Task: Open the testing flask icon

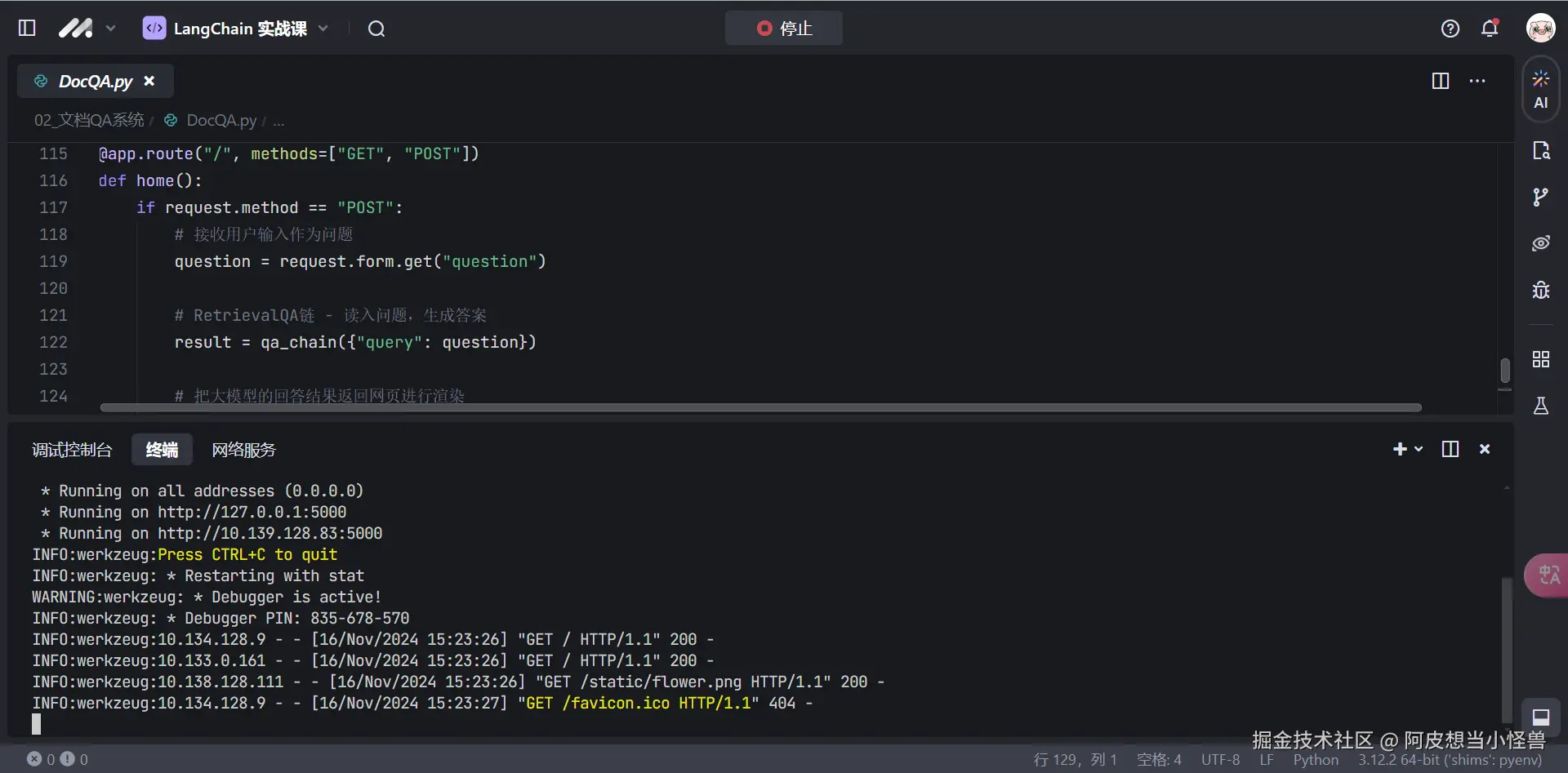Action: (x=1540, y=406)
